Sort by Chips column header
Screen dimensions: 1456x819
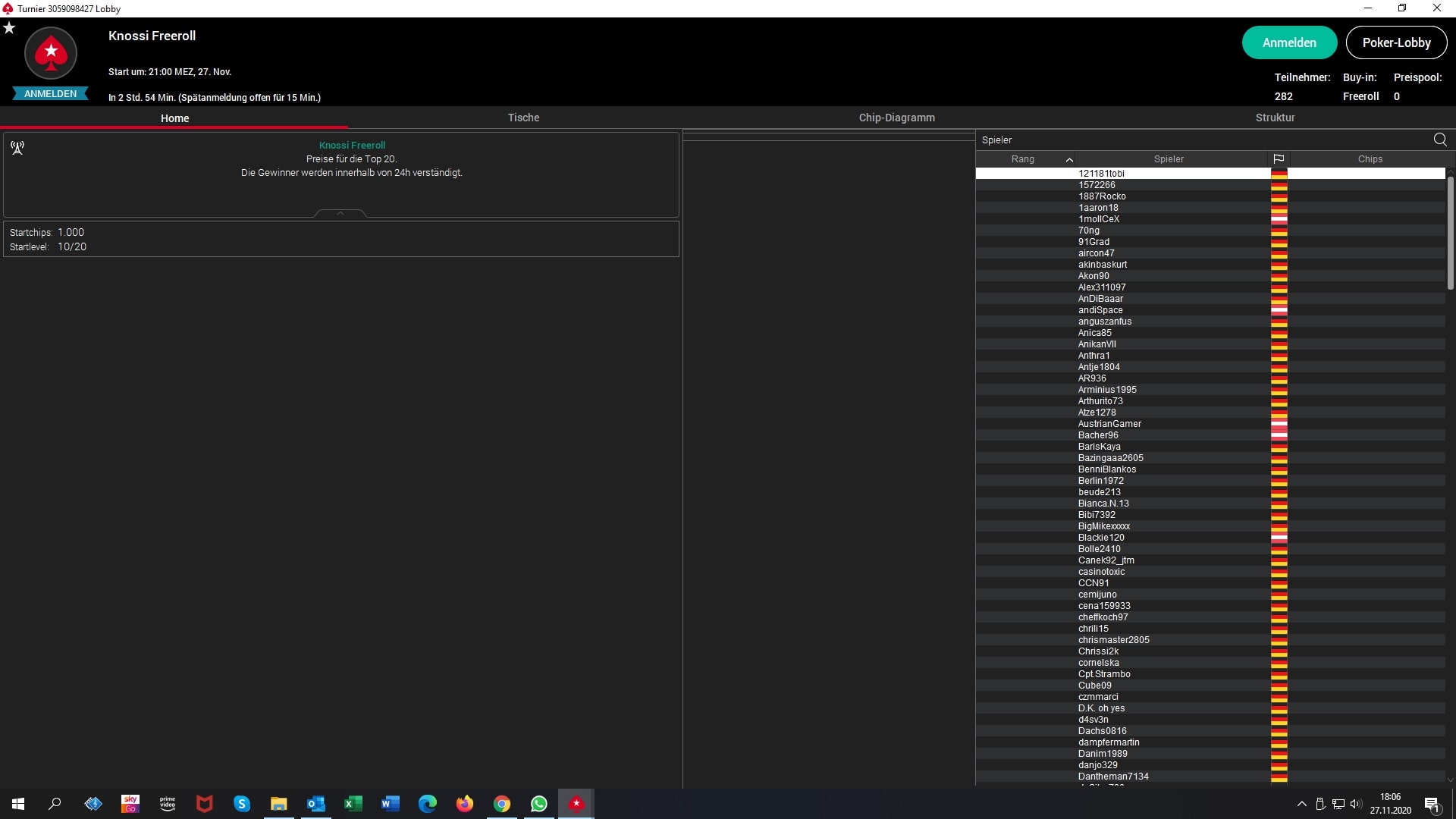[1370, 159]
